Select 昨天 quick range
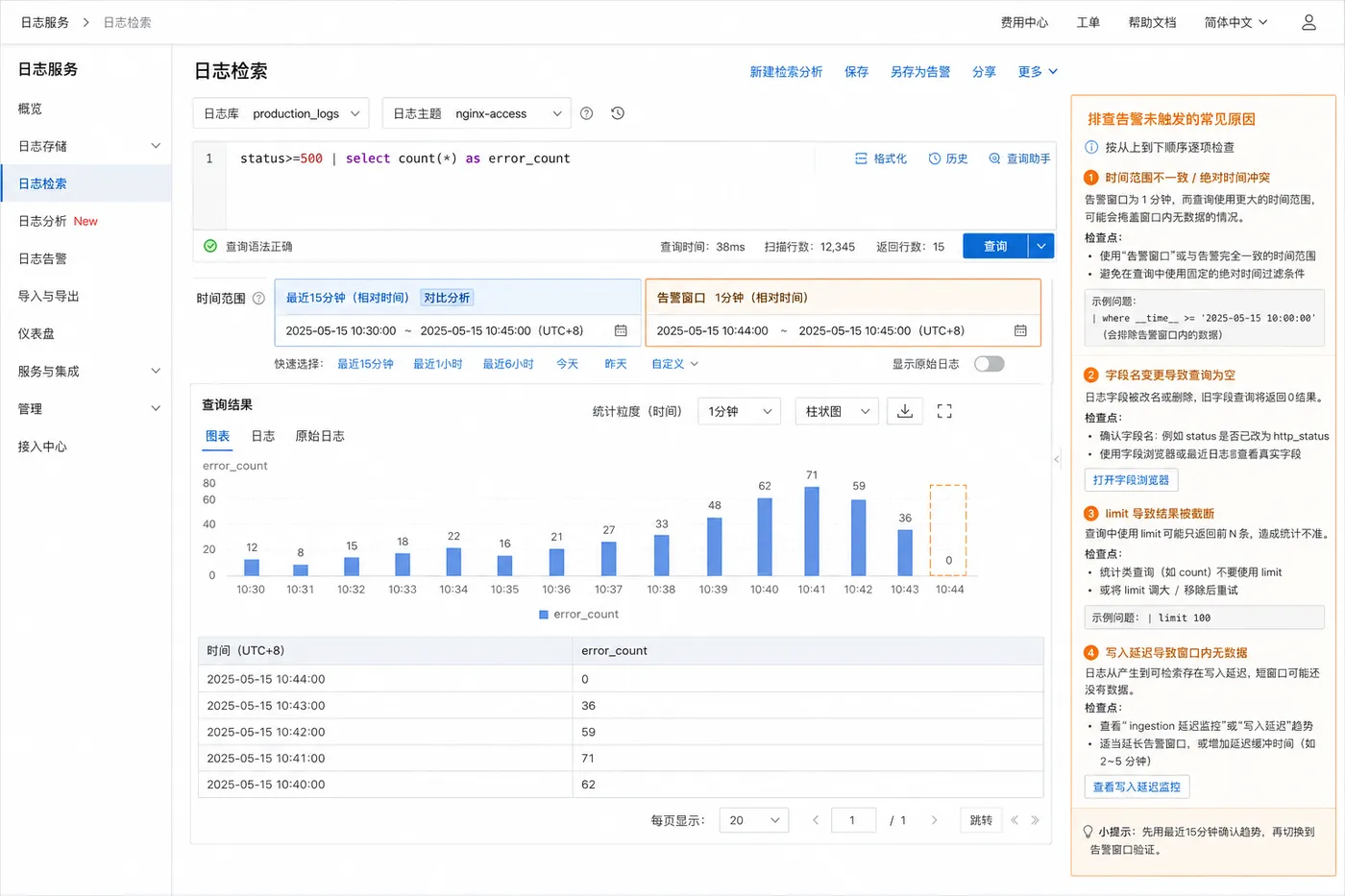Image resolution: width=1345 pixels, height=896 pixels. click(x=616, y=364)
